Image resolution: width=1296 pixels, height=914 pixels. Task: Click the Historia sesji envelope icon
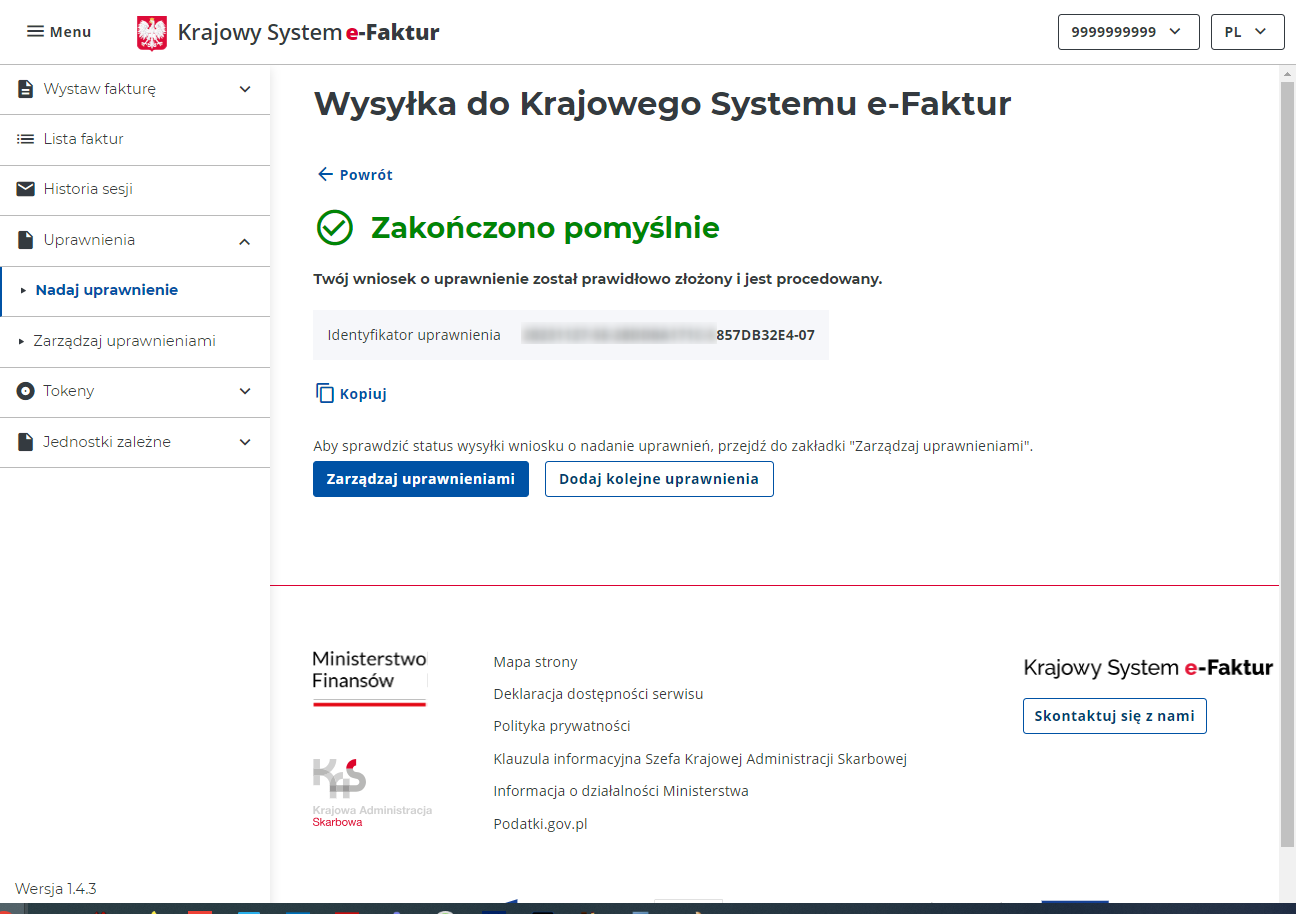26,189
